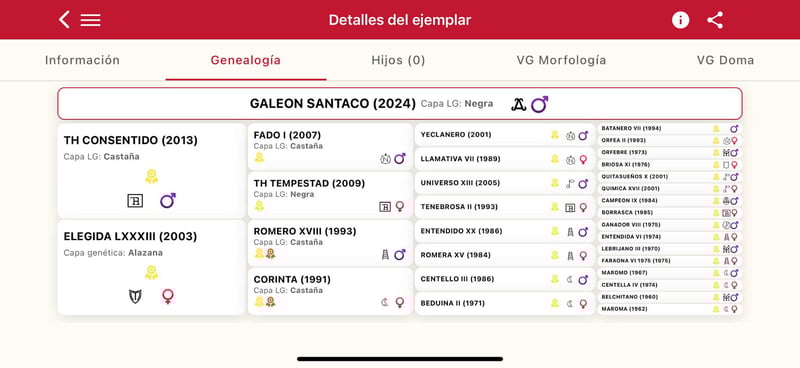Go back with the left arrow icon
800x368 pixels.
(64, 20)
